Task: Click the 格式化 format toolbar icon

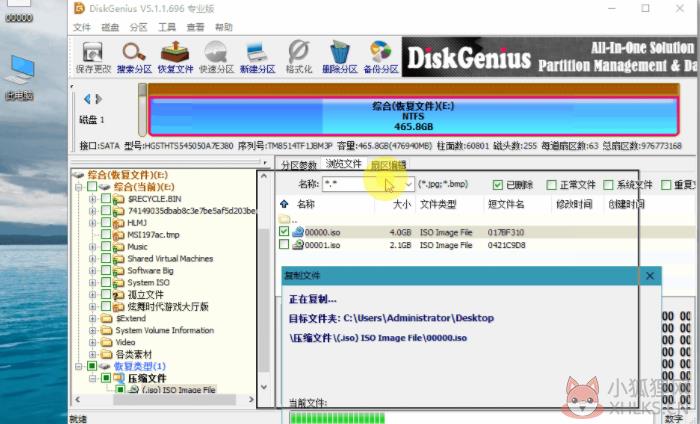Action: pyautogui.click(x=298, y=53)
